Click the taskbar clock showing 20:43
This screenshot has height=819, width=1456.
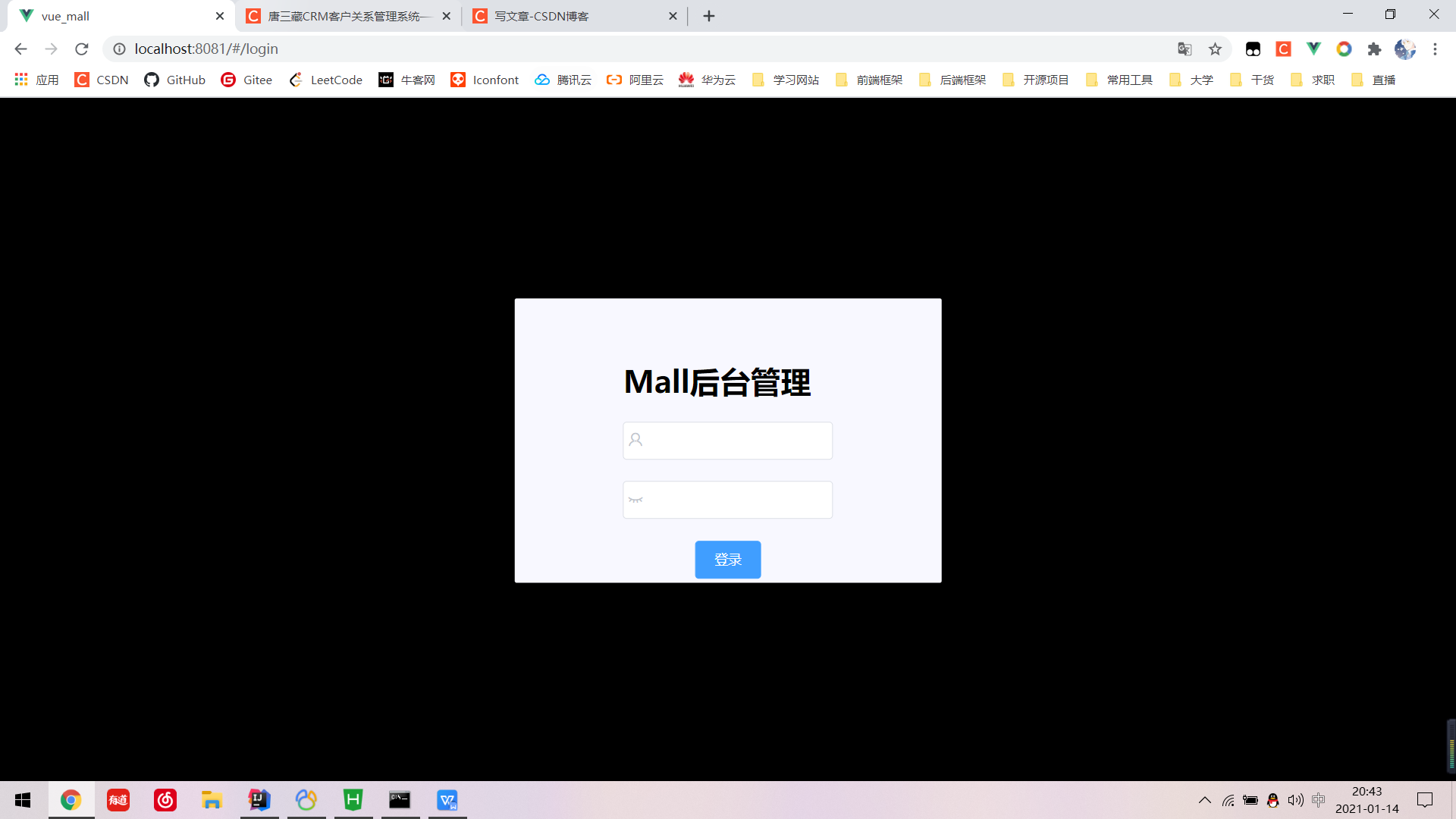pyautogui.click(x=1367, y=800)
